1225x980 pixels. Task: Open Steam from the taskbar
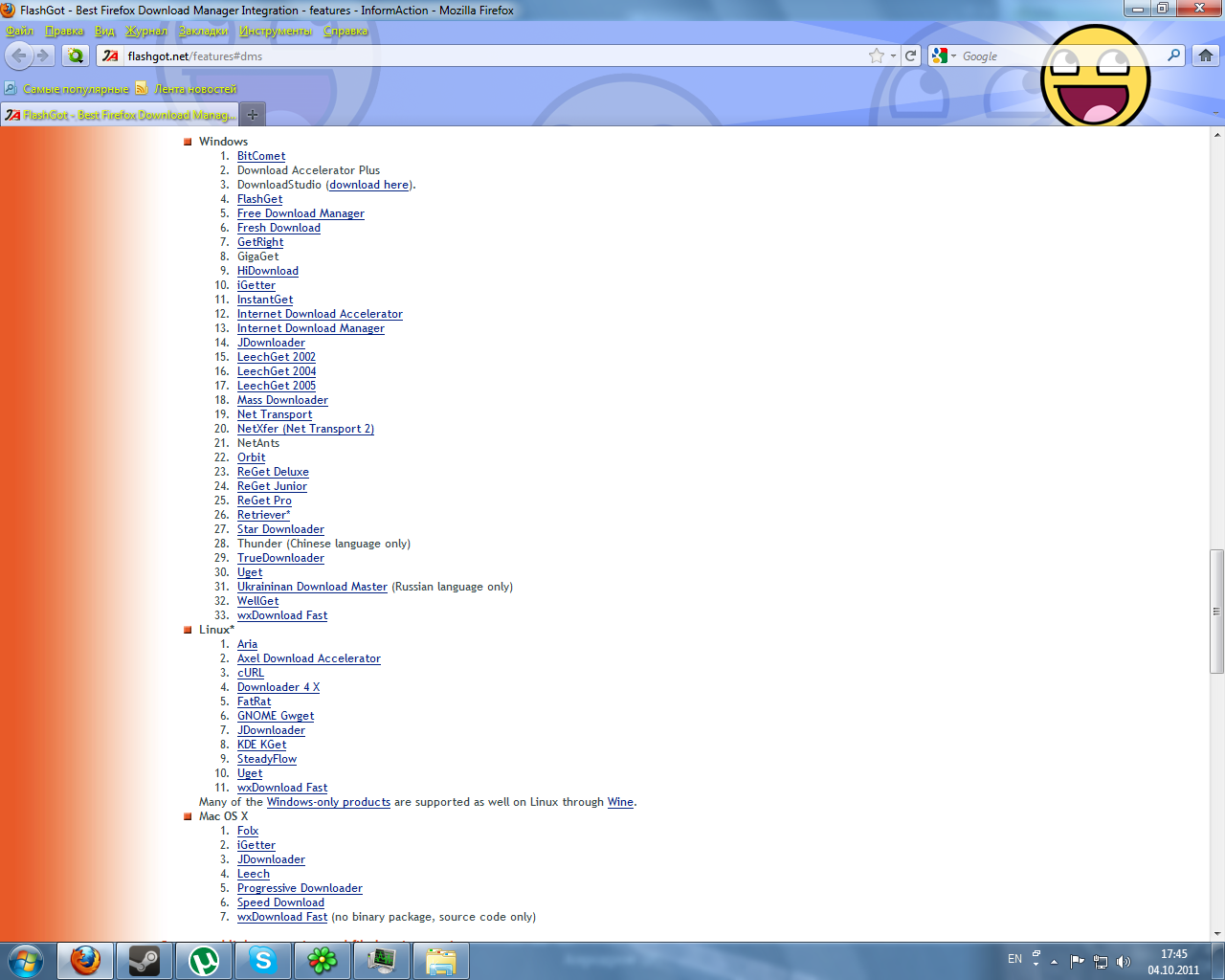pos(145,960)
